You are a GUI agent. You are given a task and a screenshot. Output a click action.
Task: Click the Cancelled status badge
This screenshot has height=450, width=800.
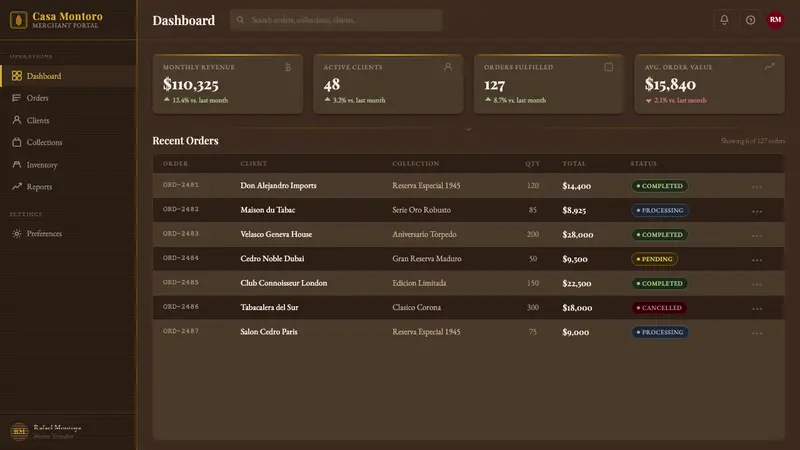coord(659,308)
